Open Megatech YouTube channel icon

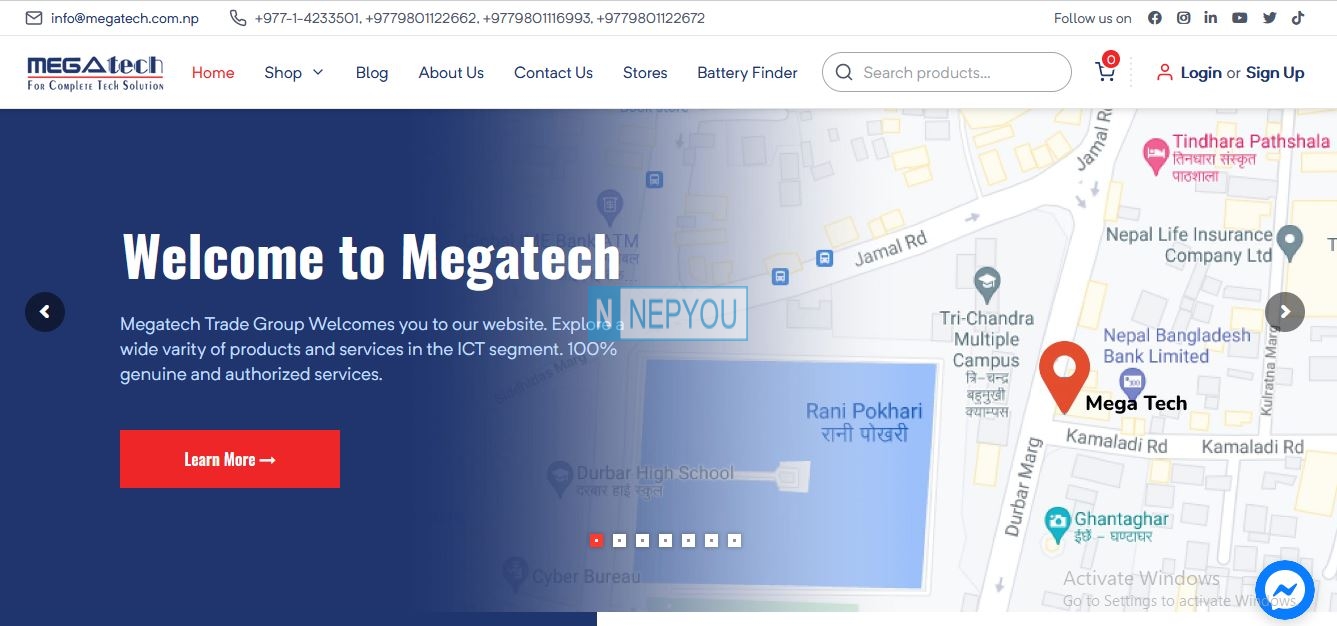pos(1240,18)
